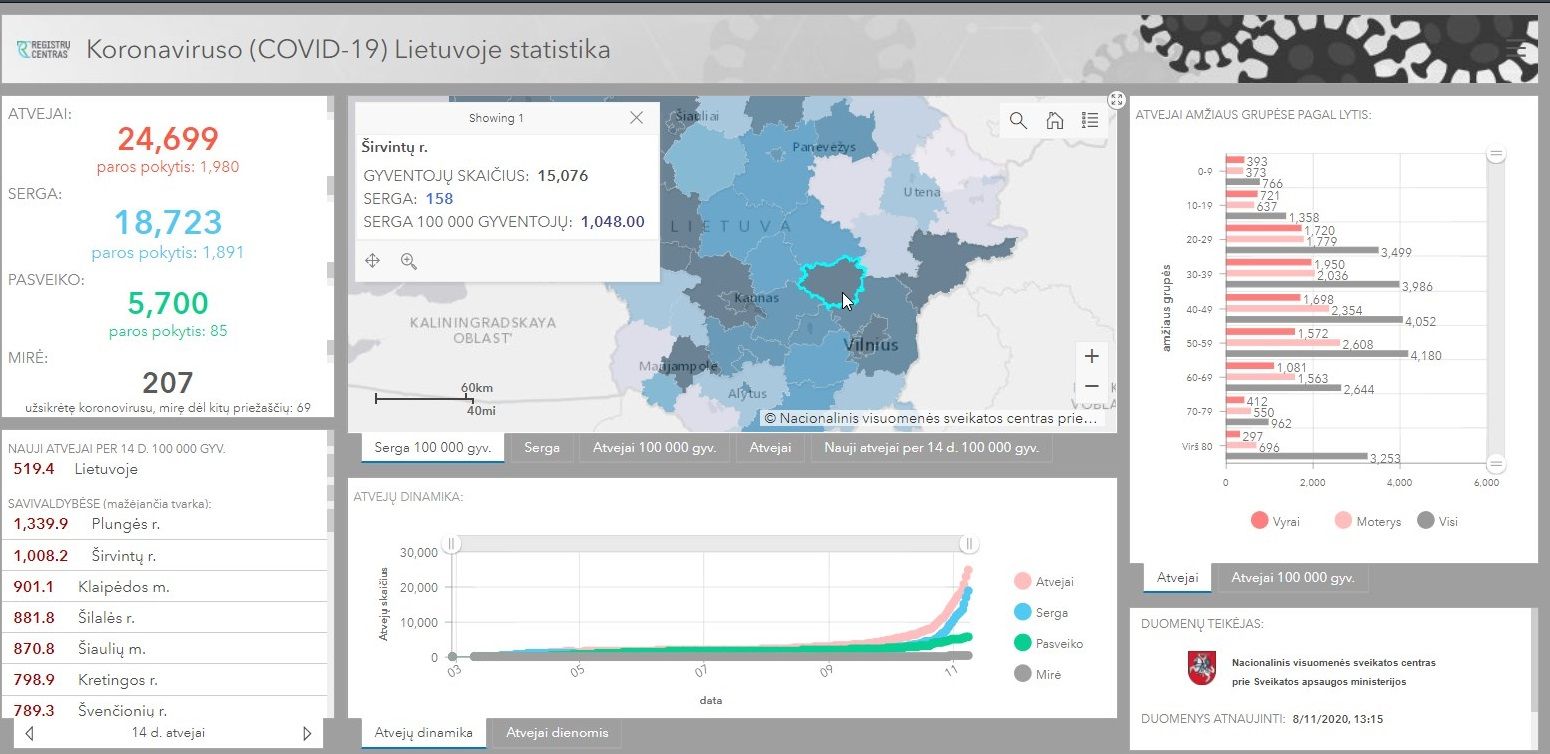Open the Atvejai 100 000 gyv. age chart tab

pyautogui.click(x=1292, y=578)
